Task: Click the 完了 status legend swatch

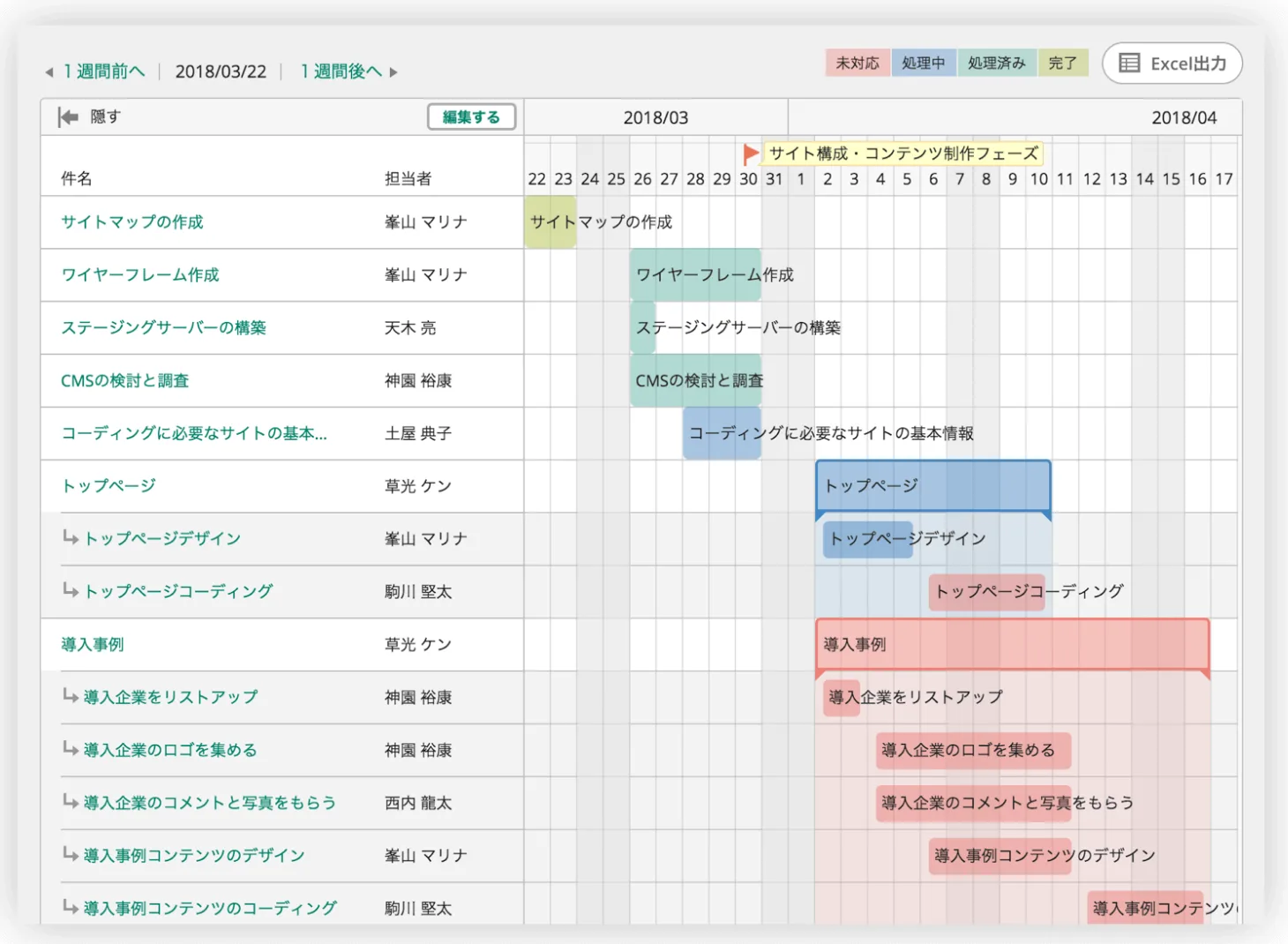Action: tap(1063, 63)
